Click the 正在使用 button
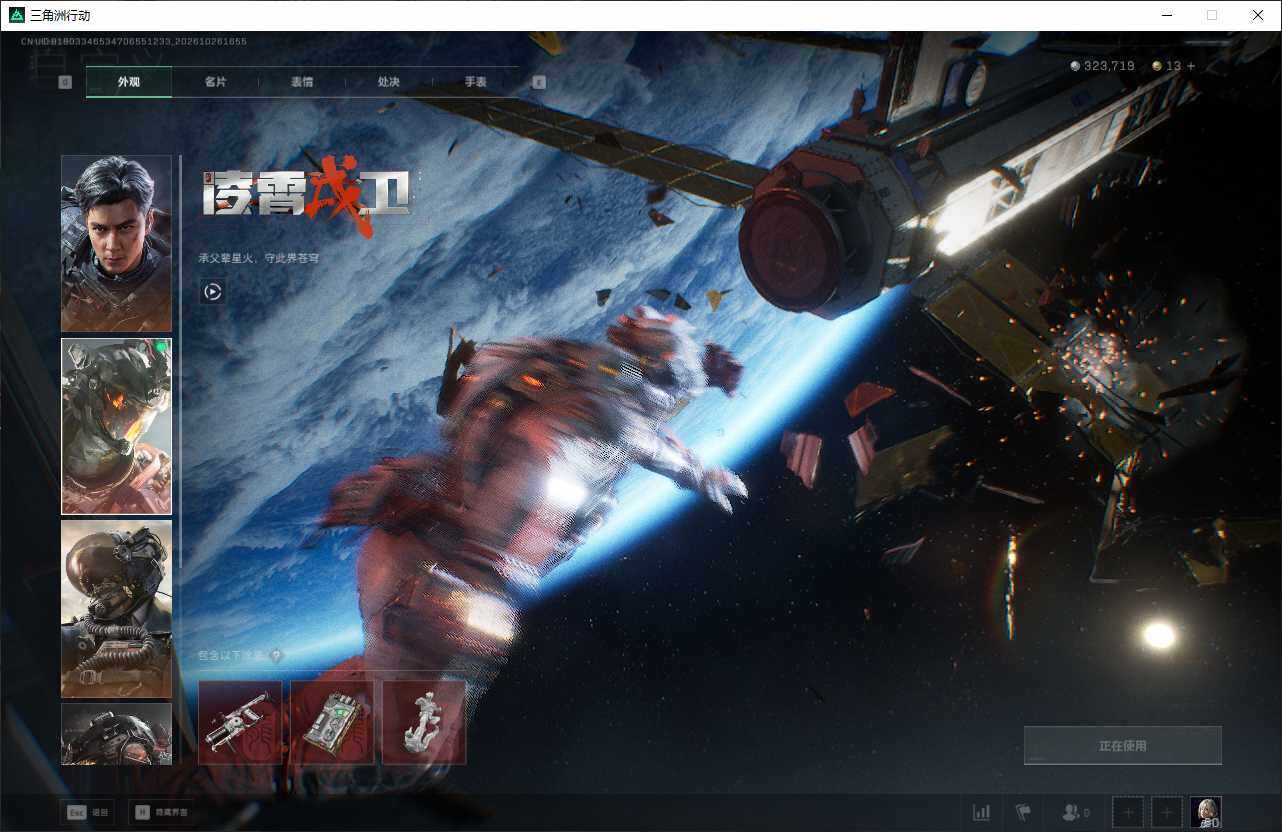The image size is (1282, 832). point(1123,746)
